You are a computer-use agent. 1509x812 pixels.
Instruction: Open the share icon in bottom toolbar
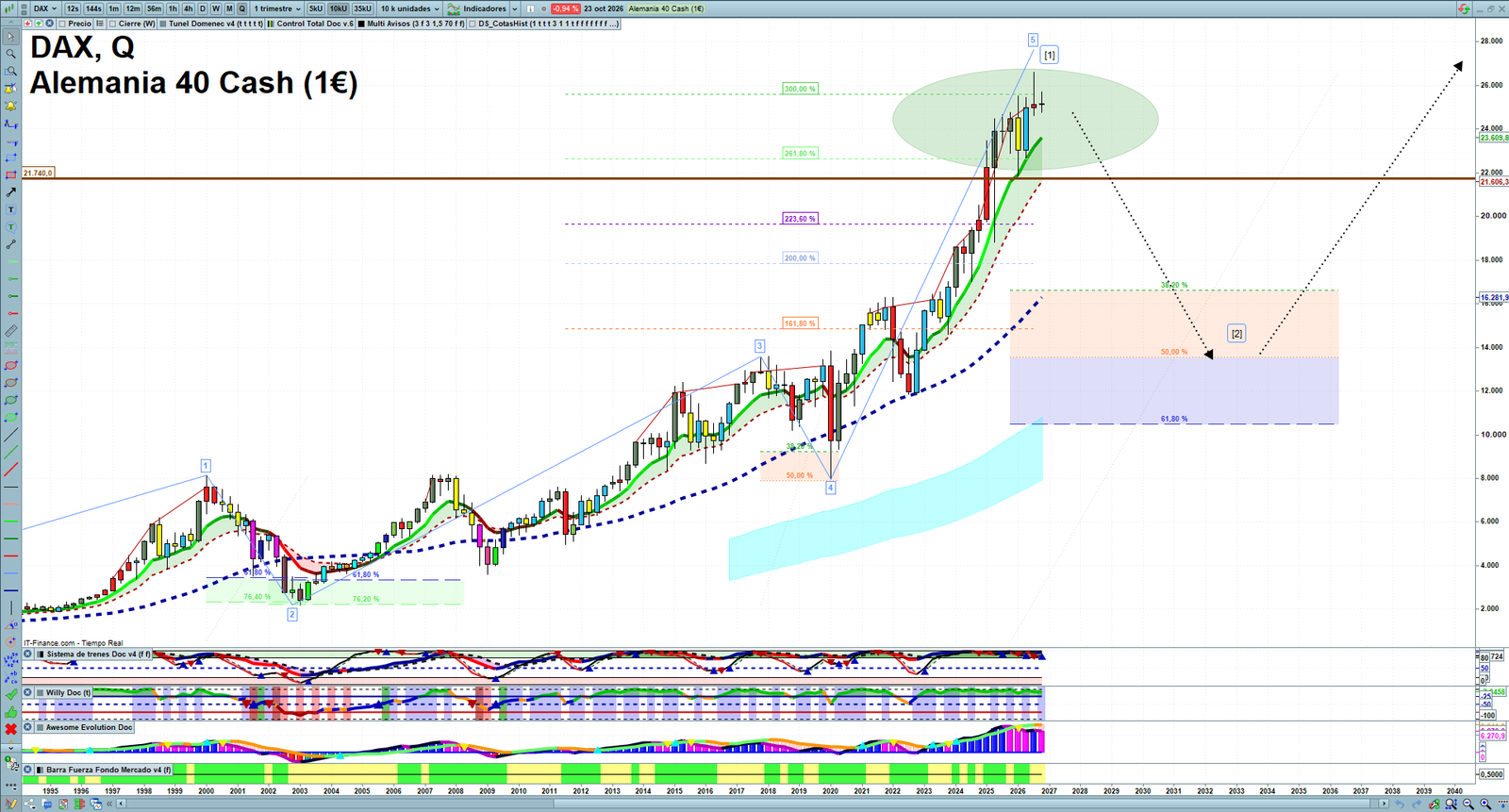tap(29, 804)
